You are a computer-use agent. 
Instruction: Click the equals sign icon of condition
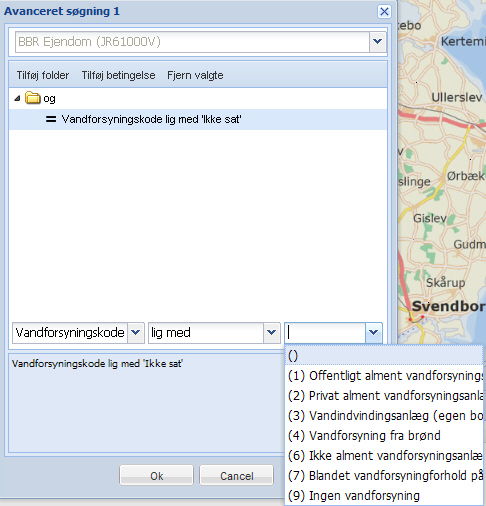[x=51, y=119]
